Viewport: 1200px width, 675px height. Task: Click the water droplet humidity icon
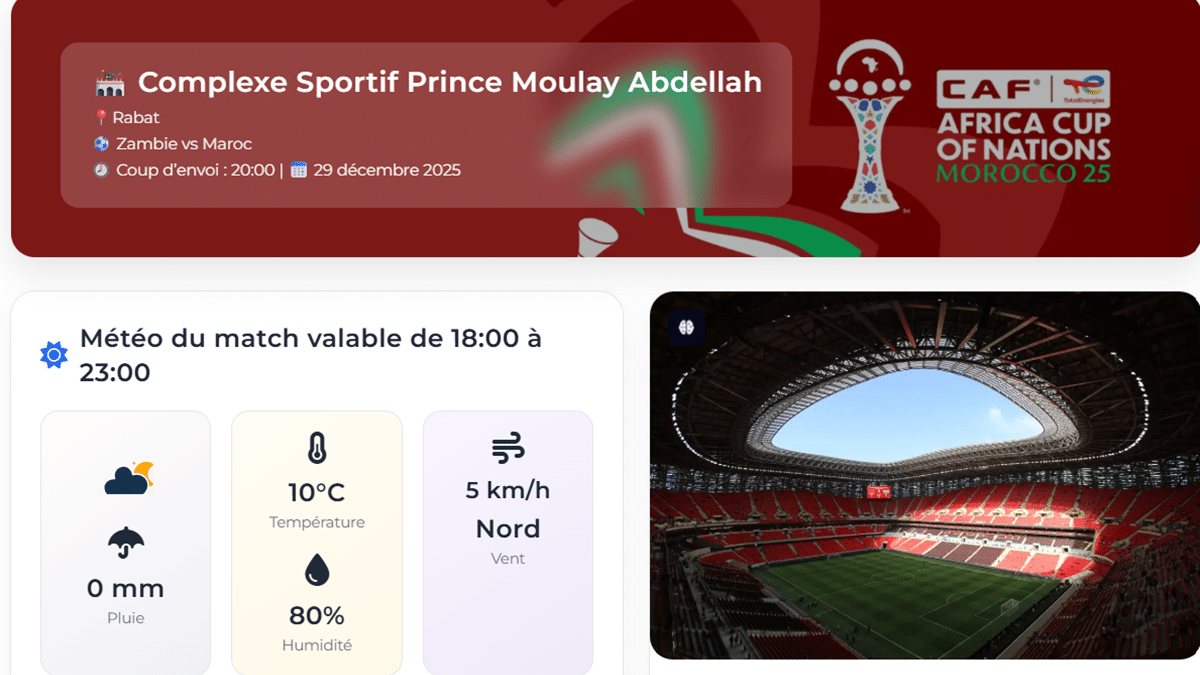(317, 570)
